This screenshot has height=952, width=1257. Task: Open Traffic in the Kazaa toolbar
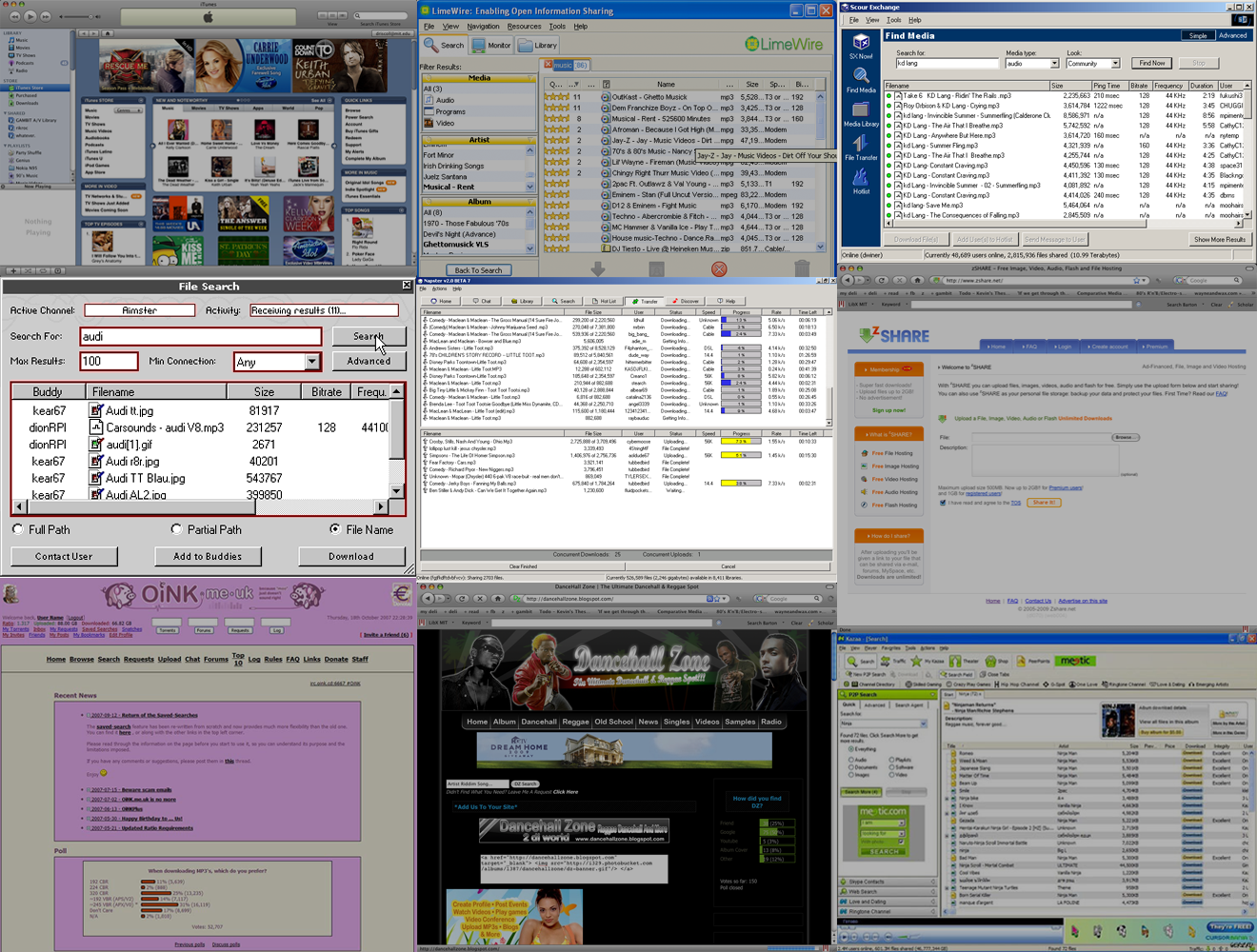[893, 661]
